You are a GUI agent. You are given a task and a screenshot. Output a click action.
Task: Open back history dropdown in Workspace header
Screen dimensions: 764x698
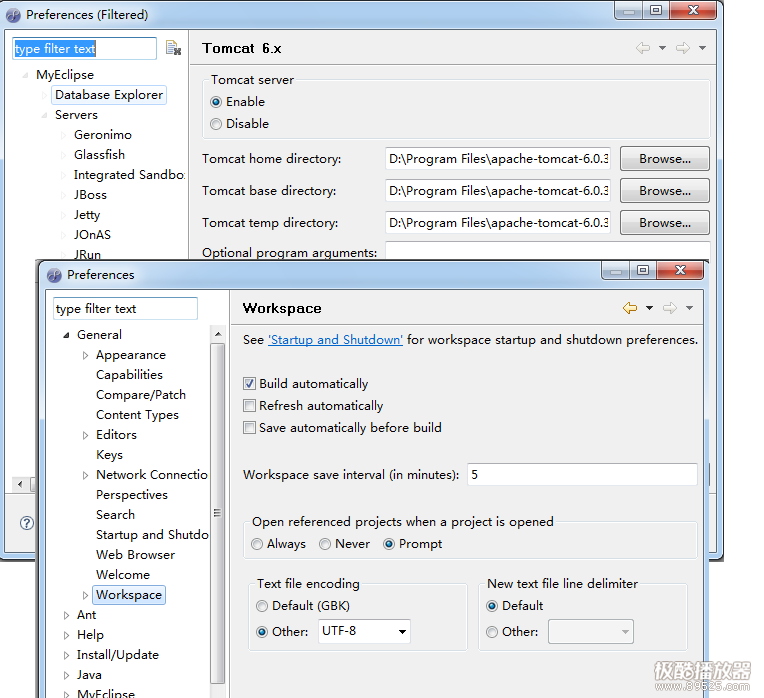click(x=649, y=308)
